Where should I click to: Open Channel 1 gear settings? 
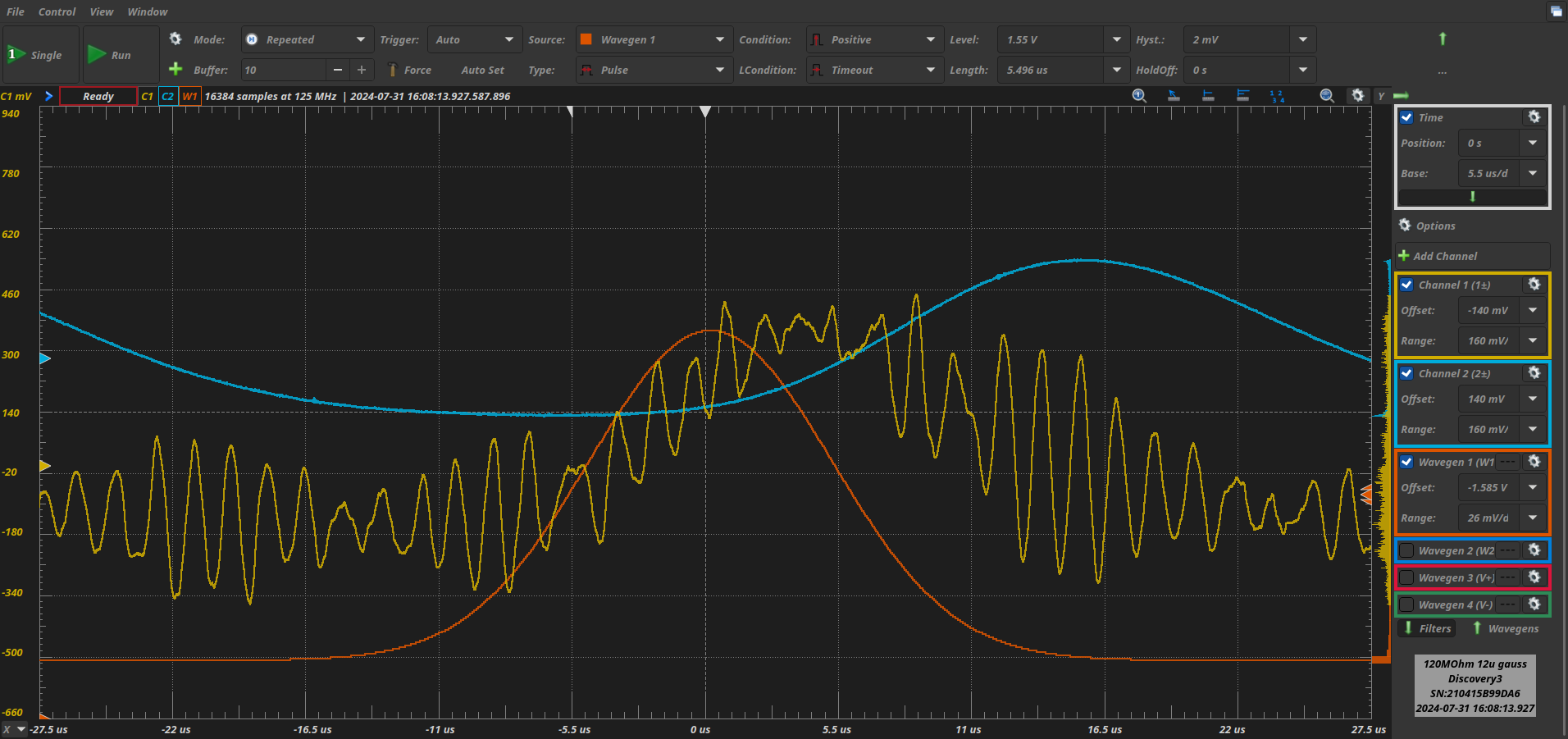tap(1534, 285)
